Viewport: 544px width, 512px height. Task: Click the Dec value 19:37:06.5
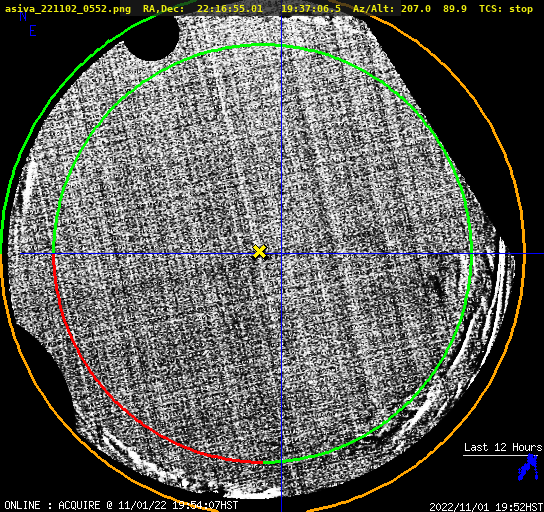pos(311,8)
